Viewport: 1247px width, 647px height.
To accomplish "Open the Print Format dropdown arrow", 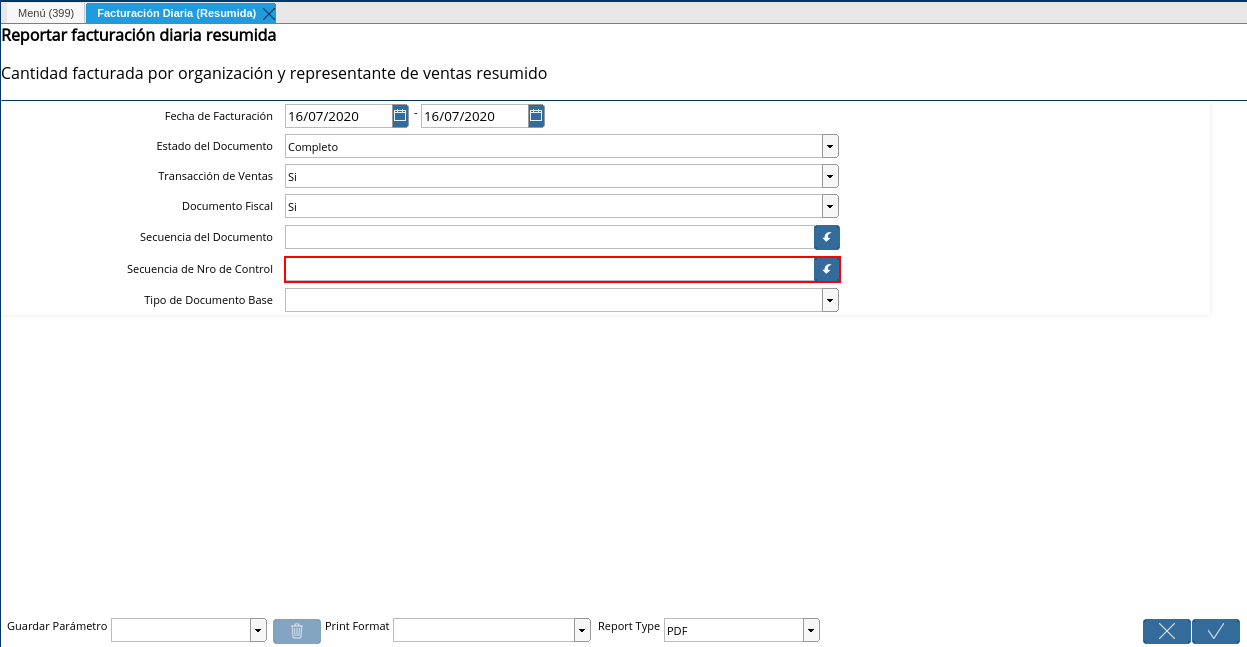I will click(x=583, y=630).
